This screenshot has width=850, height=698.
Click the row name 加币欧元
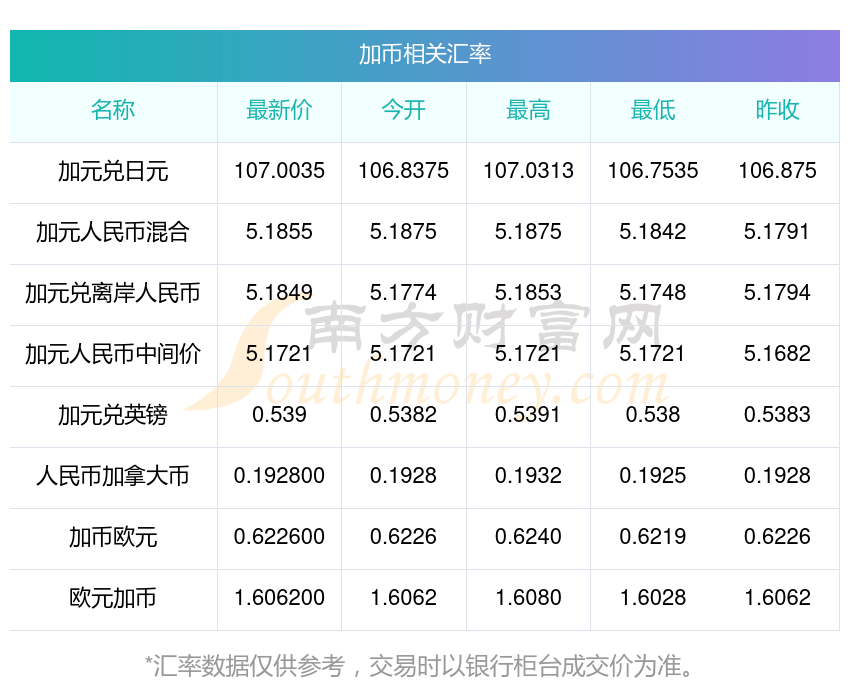[113, 538]
